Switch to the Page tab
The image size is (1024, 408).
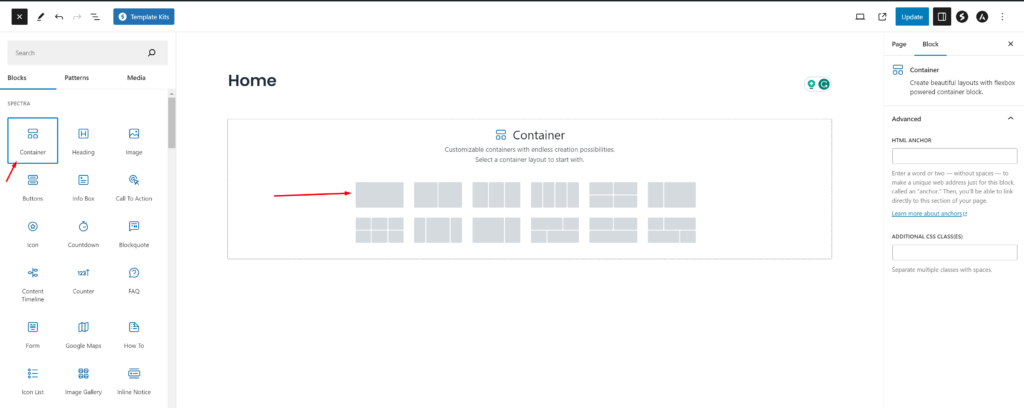[898, 44]
